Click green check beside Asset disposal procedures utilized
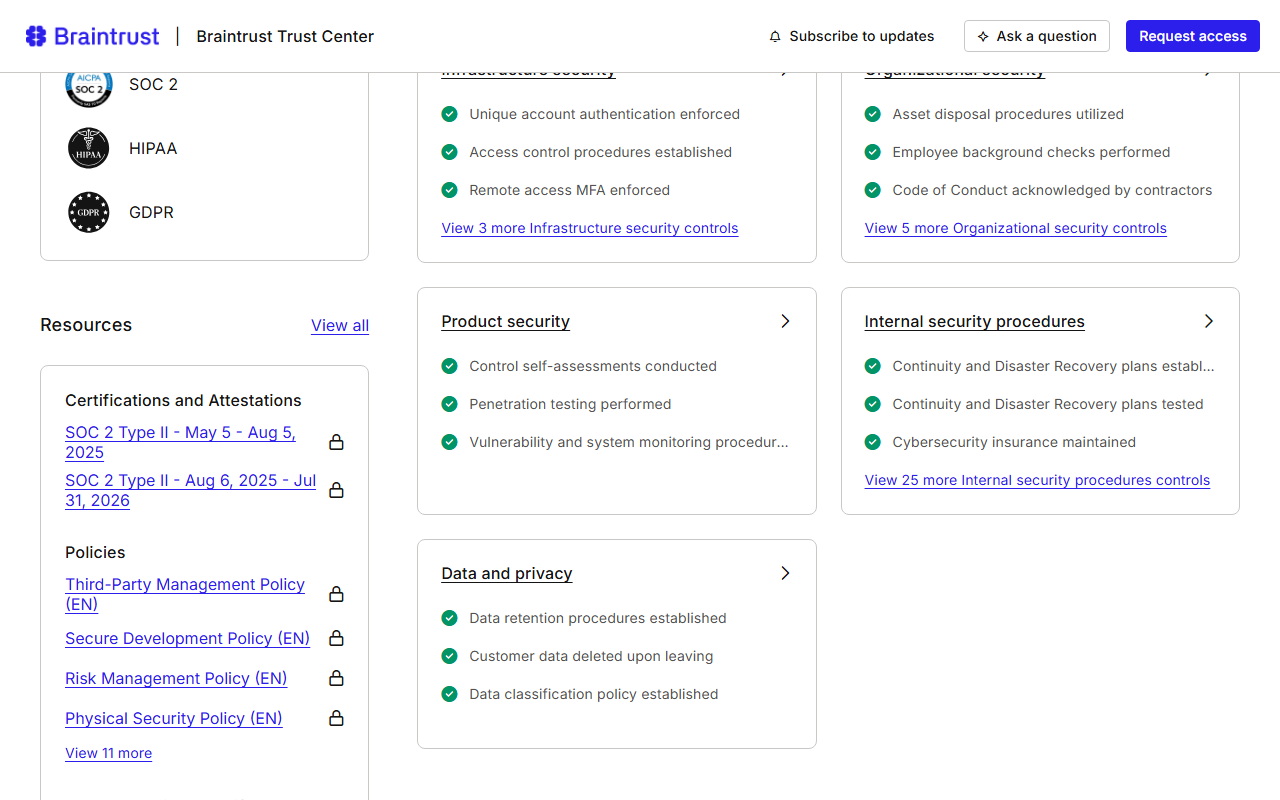Screen dimensions: 1280x800 [873, 114]
